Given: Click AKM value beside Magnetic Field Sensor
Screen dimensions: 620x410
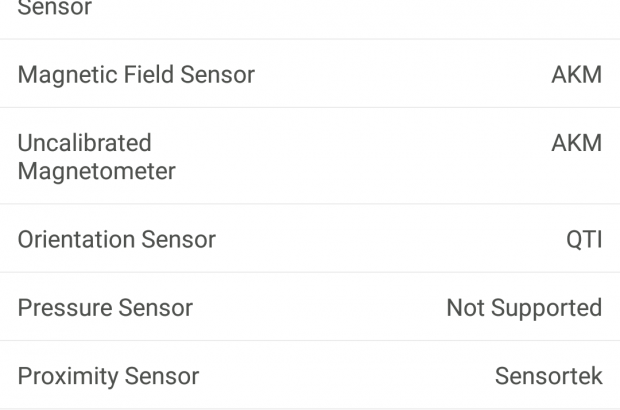Looking at the screenshot, I should [x=577, y=75].
